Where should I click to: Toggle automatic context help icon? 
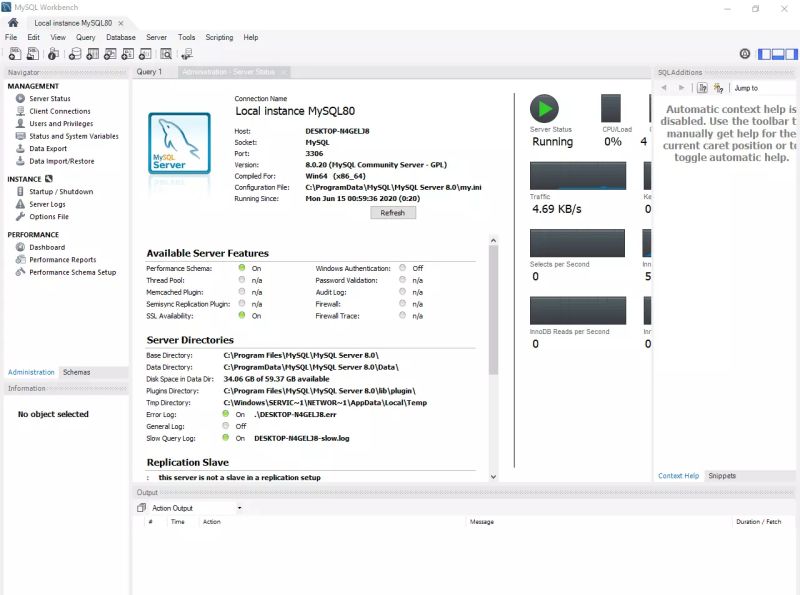[x=718, y=88]
